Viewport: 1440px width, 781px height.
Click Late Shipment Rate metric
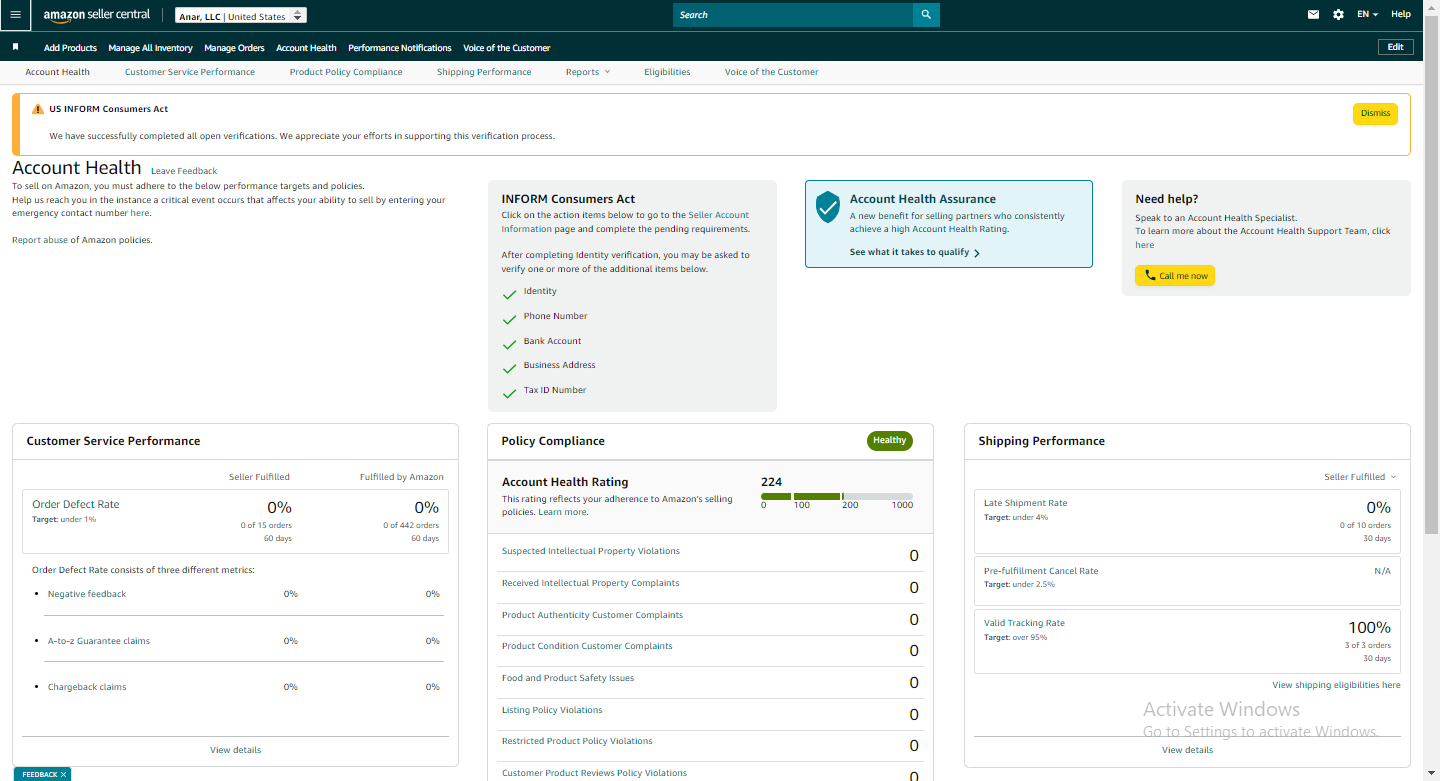(x=1025, y=503)
